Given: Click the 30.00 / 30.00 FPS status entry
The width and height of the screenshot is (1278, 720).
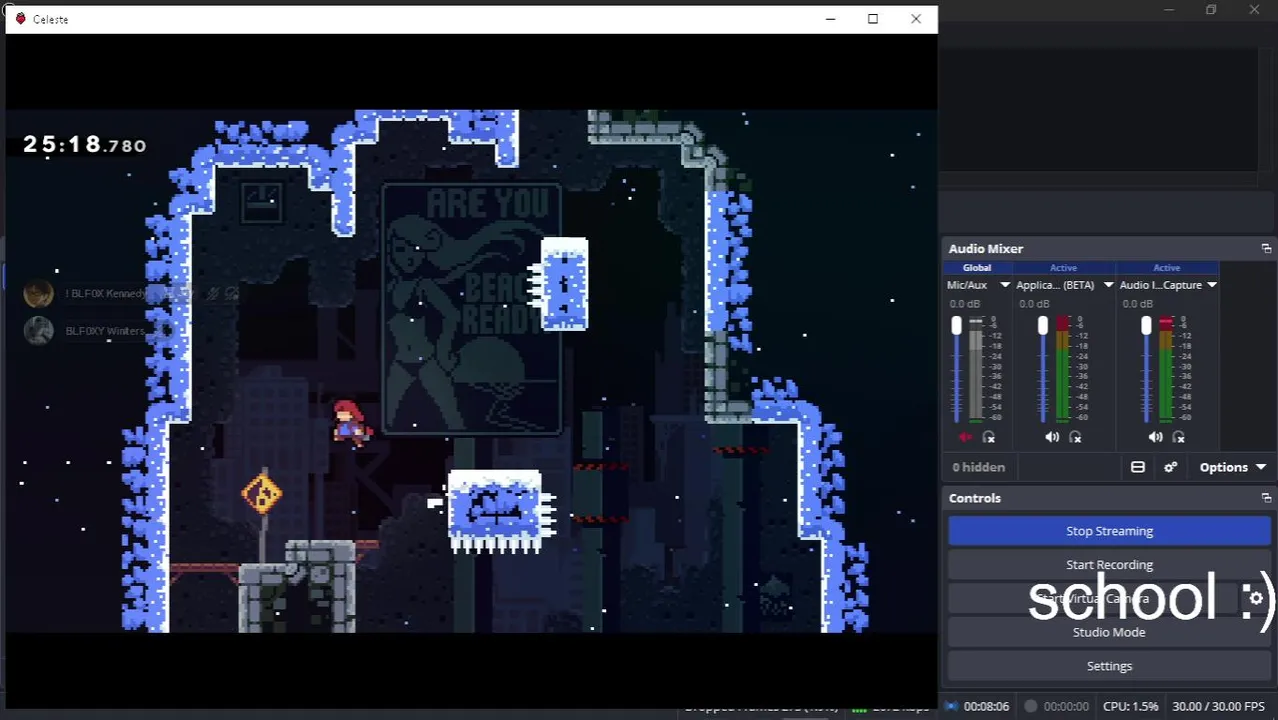Looking at the screenshot, I should click(1217, 706).
